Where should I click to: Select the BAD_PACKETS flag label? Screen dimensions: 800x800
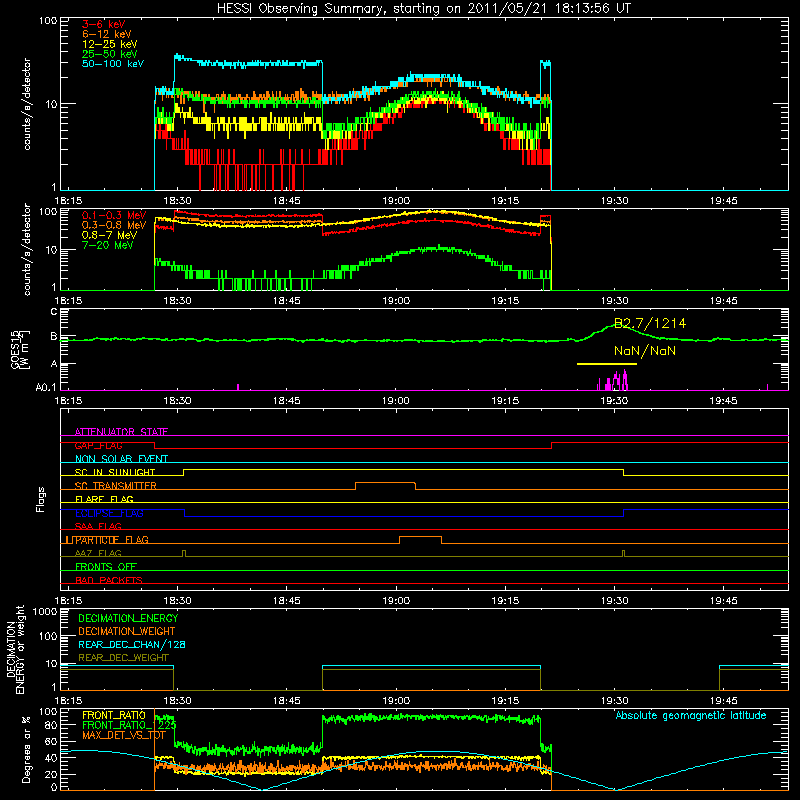pyautogui.click(x=109, y=580)
